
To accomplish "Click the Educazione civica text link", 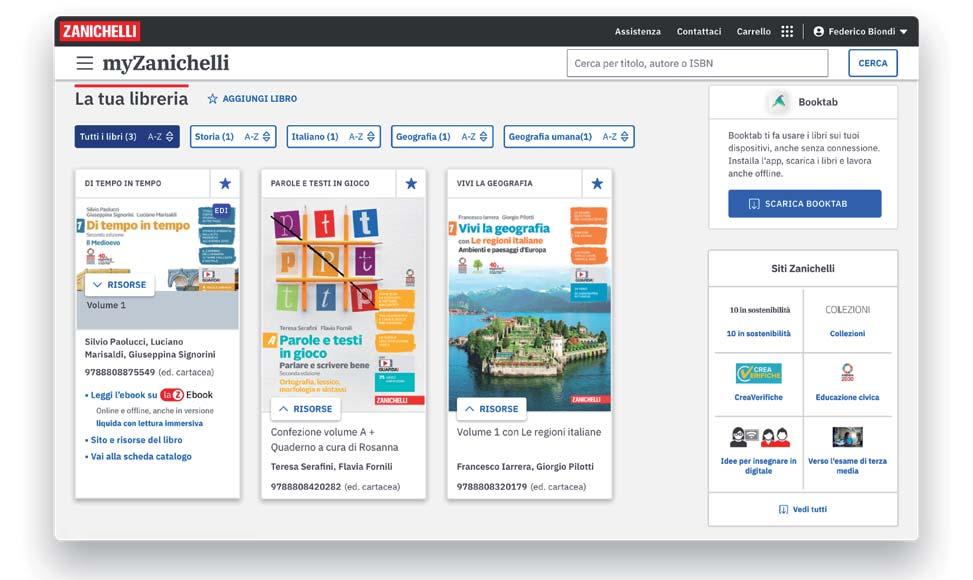I will pyautogui.click(x=847, y=397).
